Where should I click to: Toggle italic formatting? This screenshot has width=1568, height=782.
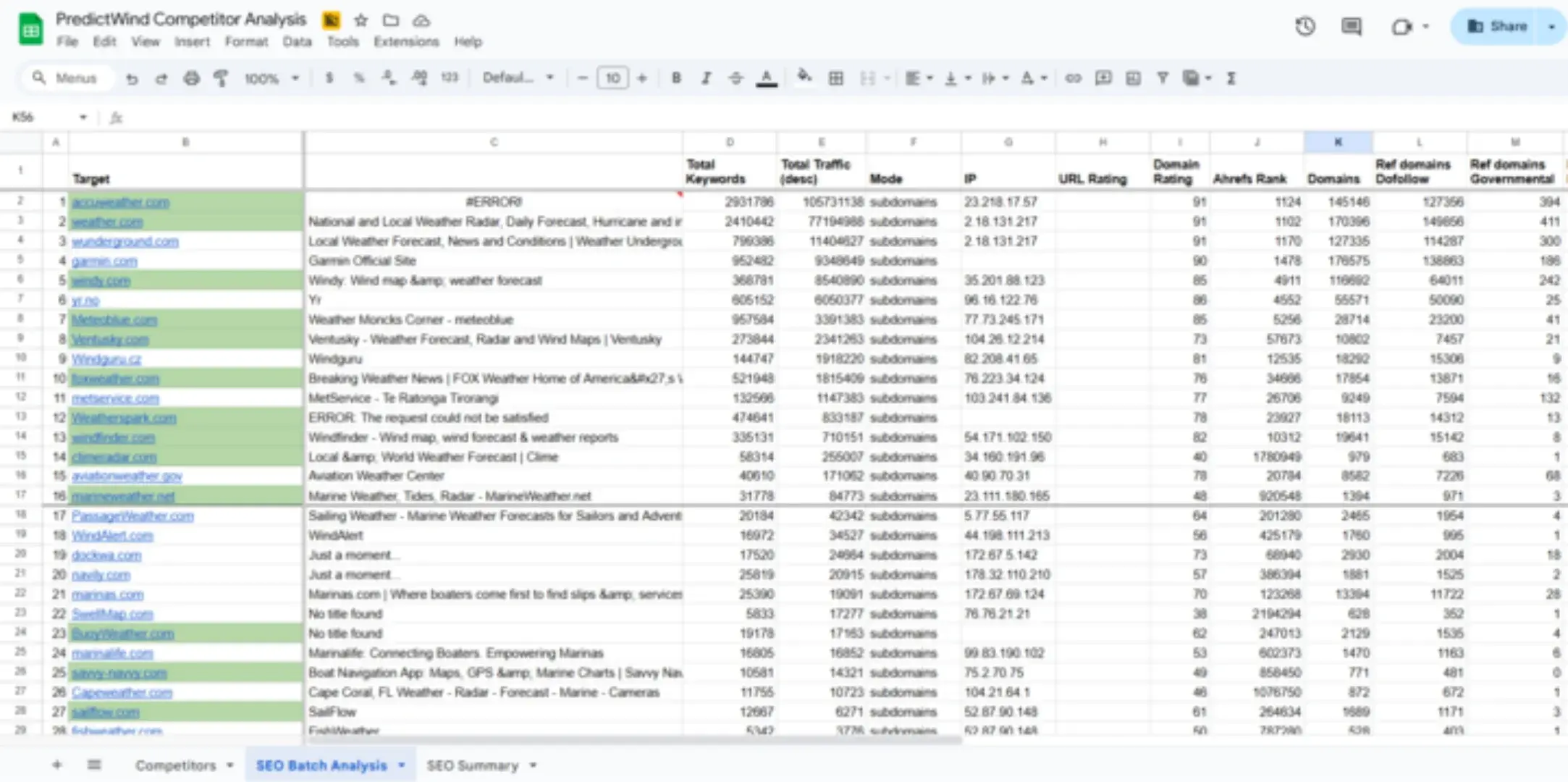tap(707, 78)
